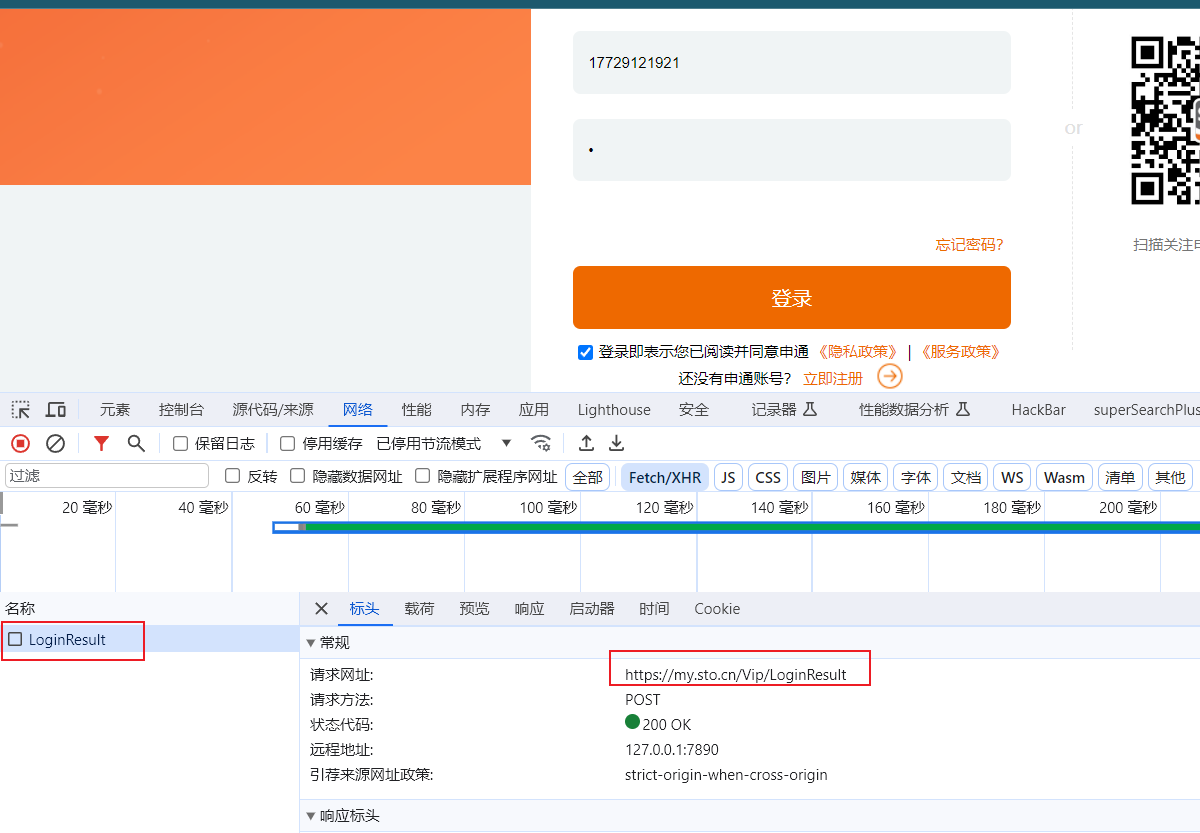This screenshot has height=833, width=1200.
Task: Click the phone number input field
Action: tap(792, 62)
